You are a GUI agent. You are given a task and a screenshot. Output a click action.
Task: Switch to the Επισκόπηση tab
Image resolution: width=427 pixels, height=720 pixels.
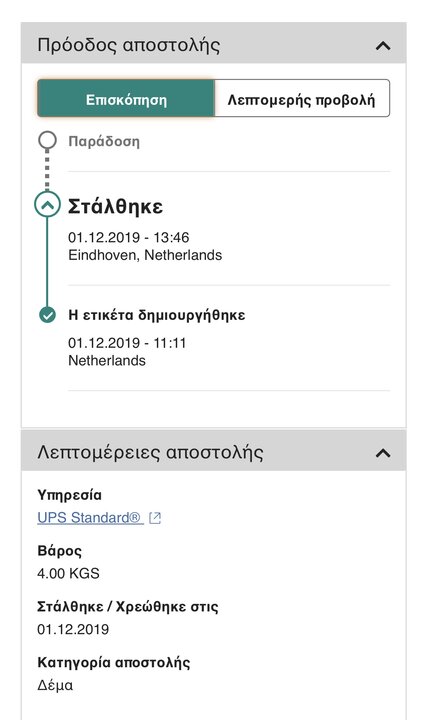(126, 98)
